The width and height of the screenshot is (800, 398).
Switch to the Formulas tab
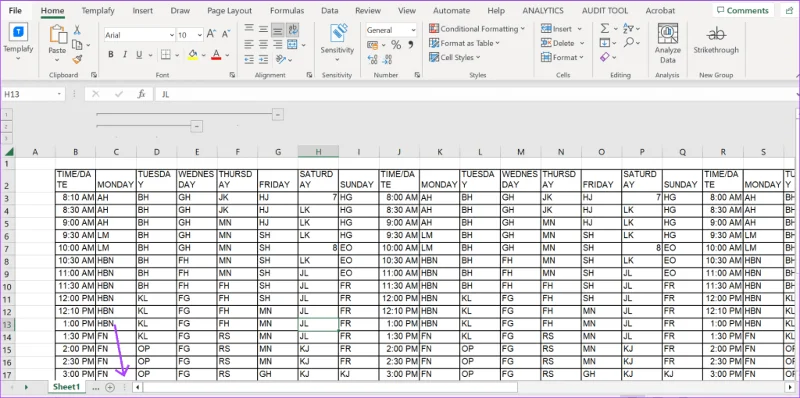click(287, 10)
